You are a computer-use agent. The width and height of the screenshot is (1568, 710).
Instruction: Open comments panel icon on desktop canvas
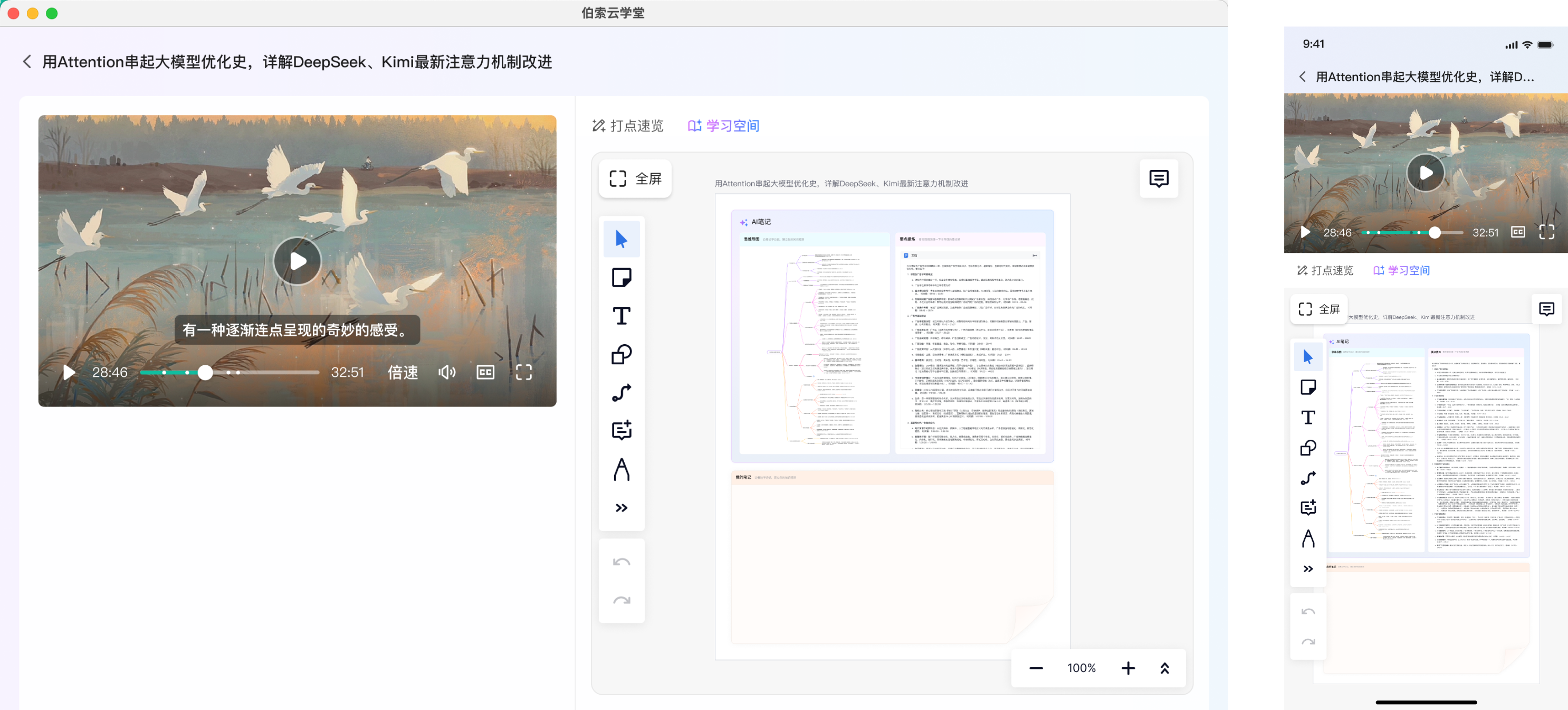[1159, 178]
